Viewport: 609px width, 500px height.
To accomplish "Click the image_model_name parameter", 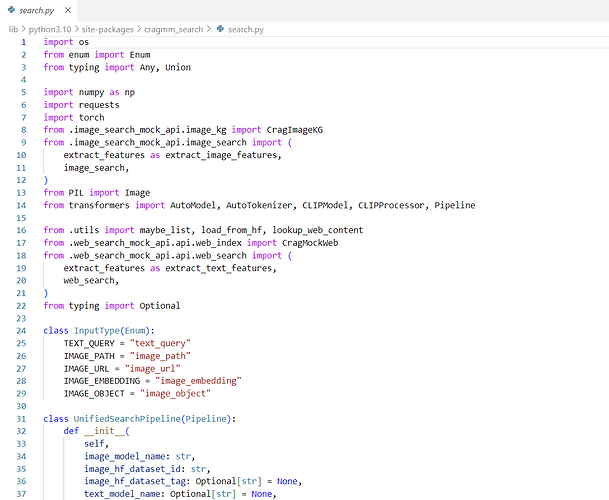I will click(x=125, y=456).
